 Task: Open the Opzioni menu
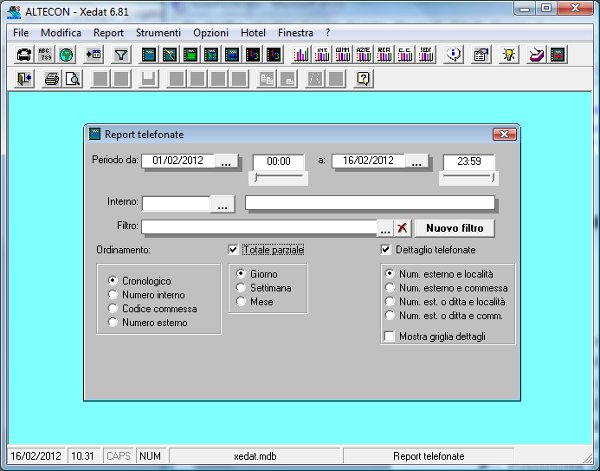coord(211,33)
